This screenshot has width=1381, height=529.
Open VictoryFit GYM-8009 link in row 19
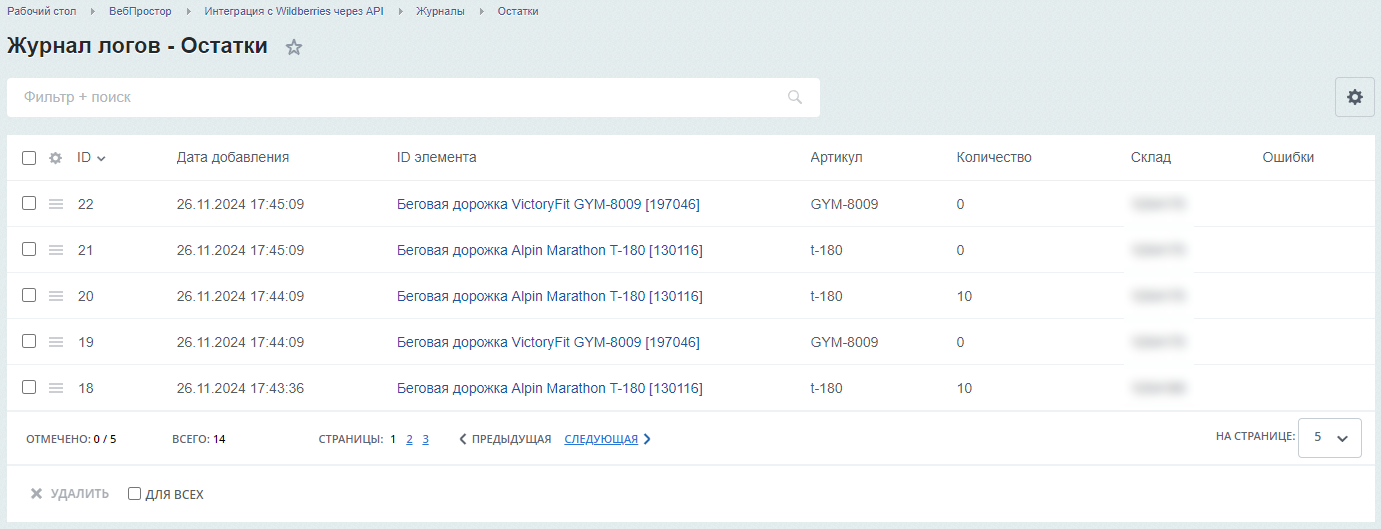click(548, 342)
